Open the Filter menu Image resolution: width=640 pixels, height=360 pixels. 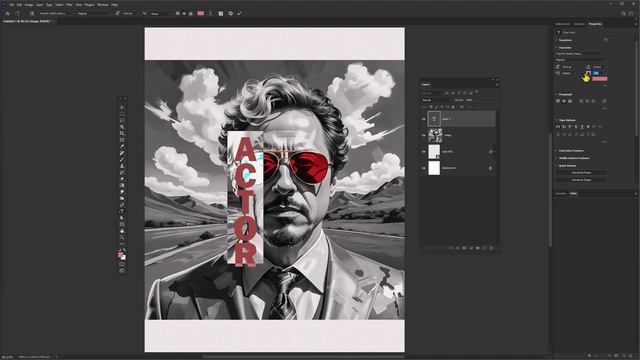coord(69,5)
